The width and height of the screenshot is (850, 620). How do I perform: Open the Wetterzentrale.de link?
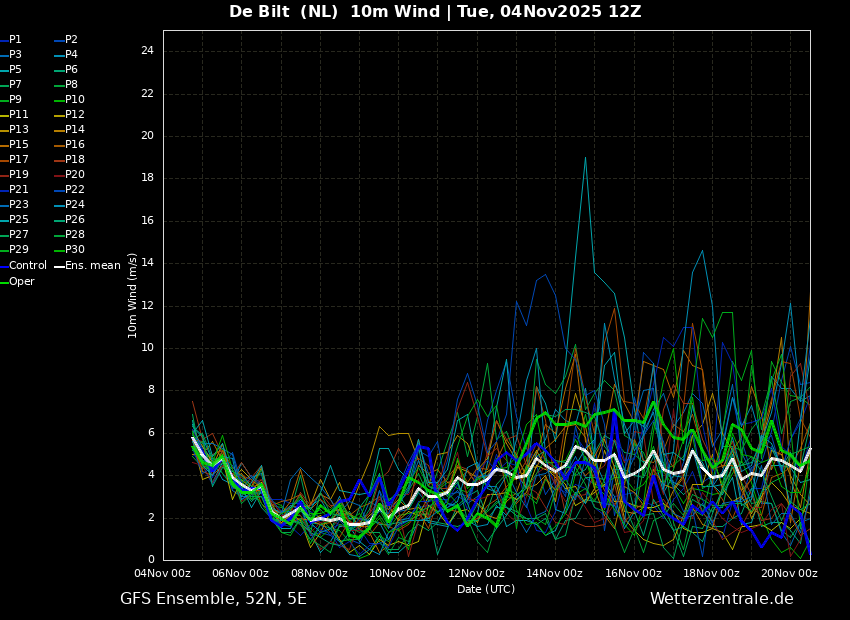tap(721, 599)
